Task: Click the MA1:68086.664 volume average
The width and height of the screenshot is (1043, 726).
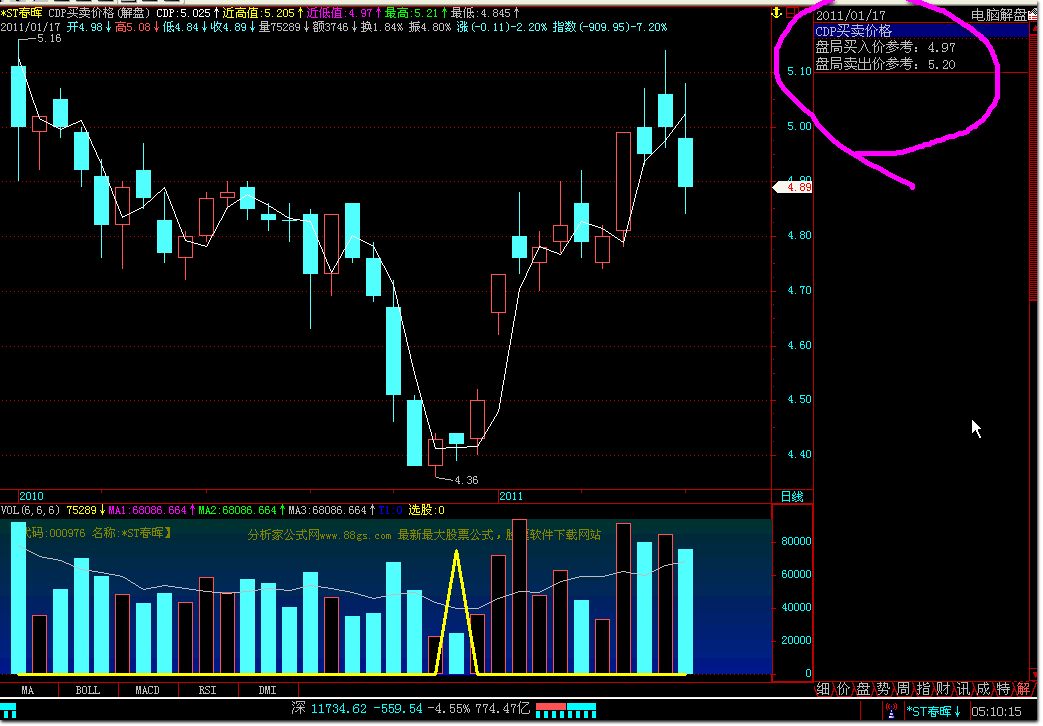Action: pyautogui.click(x=147, y=510)
